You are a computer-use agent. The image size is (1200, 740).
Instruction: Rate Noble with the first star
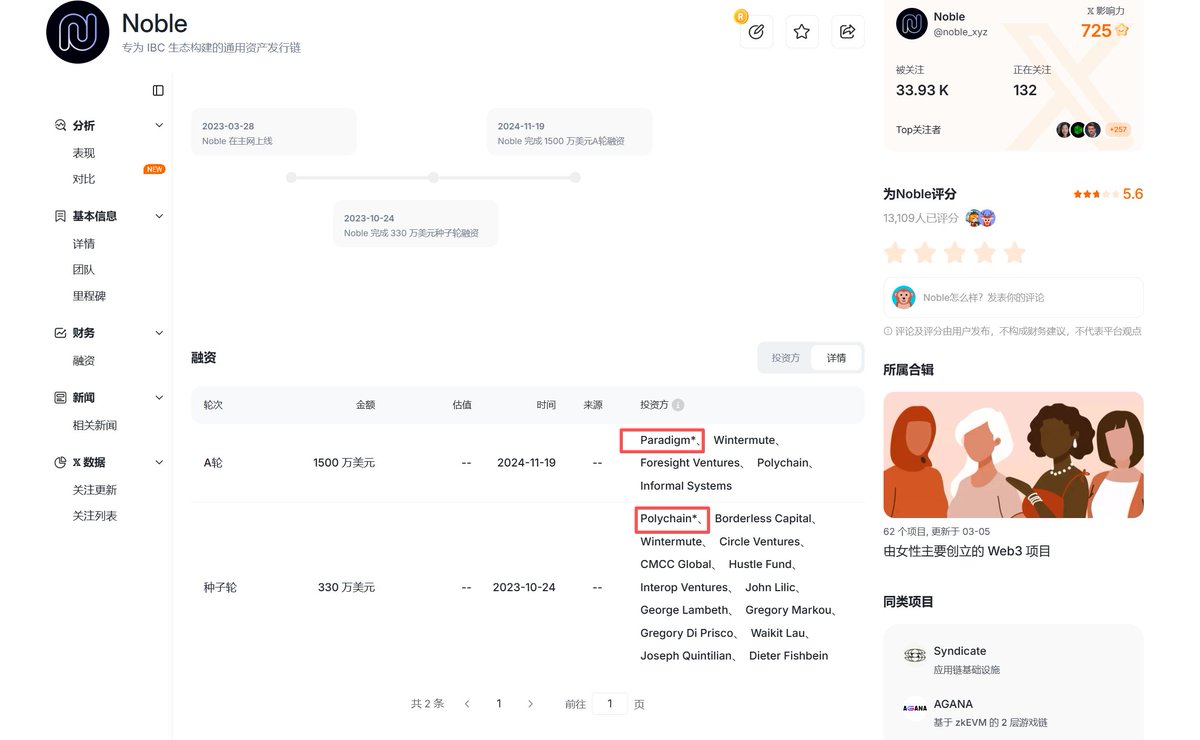pyautogui.click(x=895, y=252)
